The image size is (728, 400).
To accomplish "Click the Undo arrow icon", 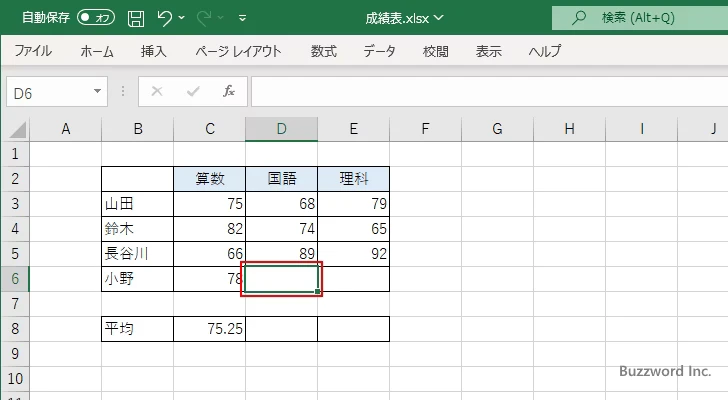I will coord(164,18).
